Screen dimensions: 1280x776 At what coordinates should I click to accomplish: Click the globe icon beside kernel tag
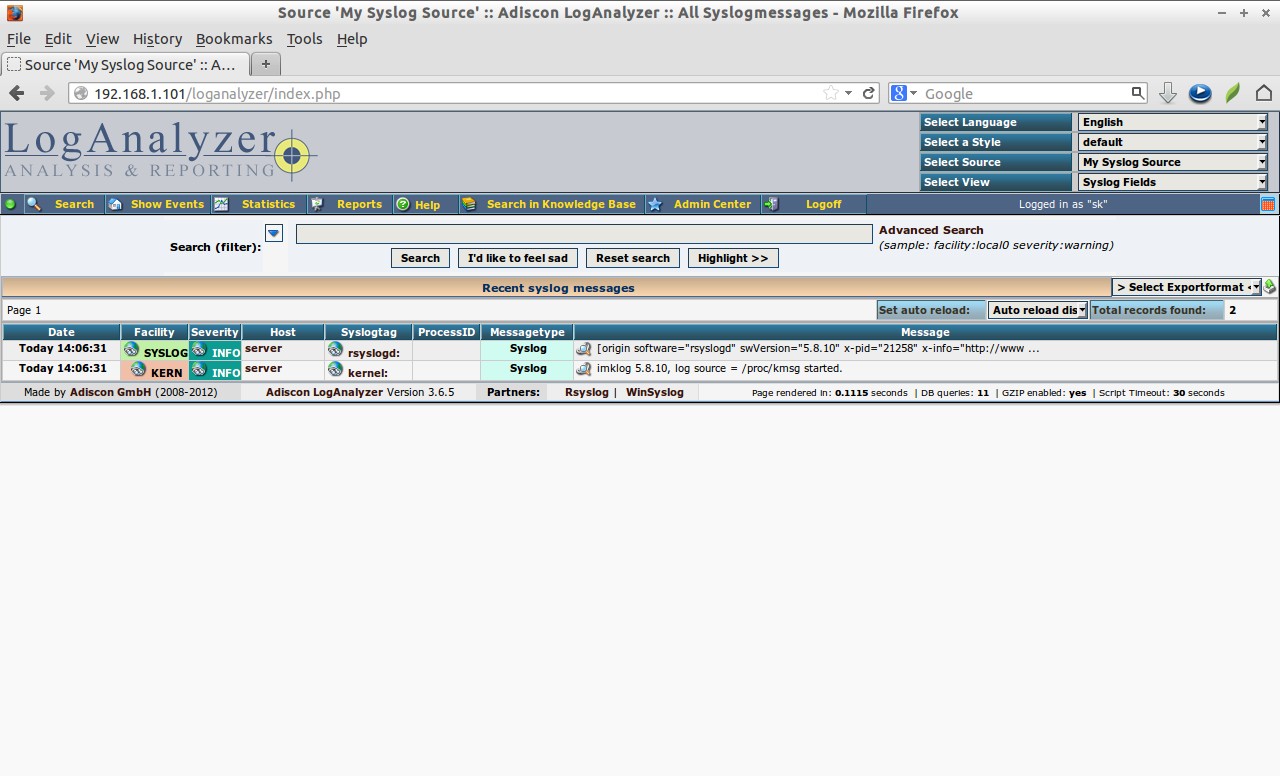point(335,370)
